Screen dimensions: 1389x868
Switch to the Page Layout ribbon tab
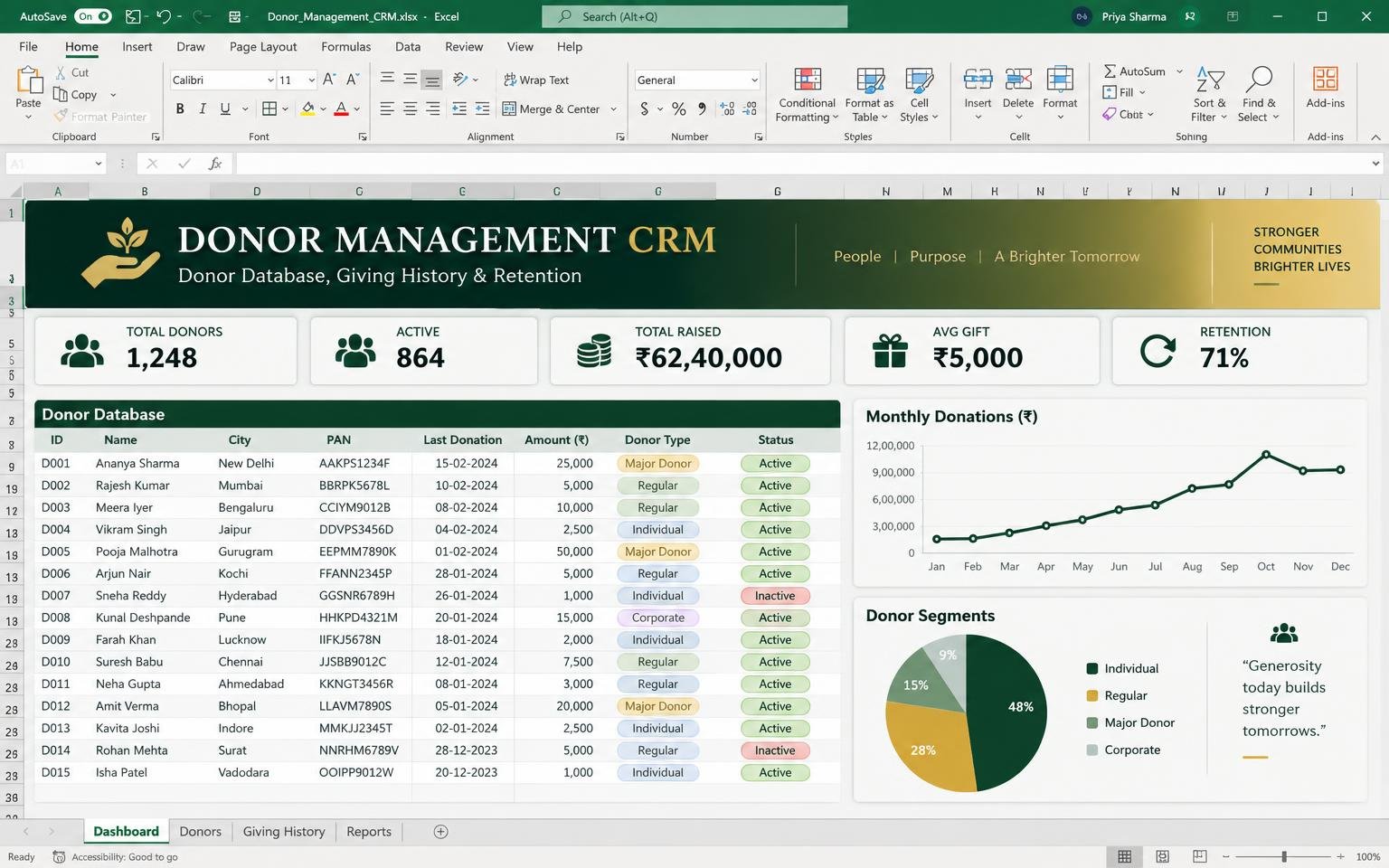coord(263,46)
